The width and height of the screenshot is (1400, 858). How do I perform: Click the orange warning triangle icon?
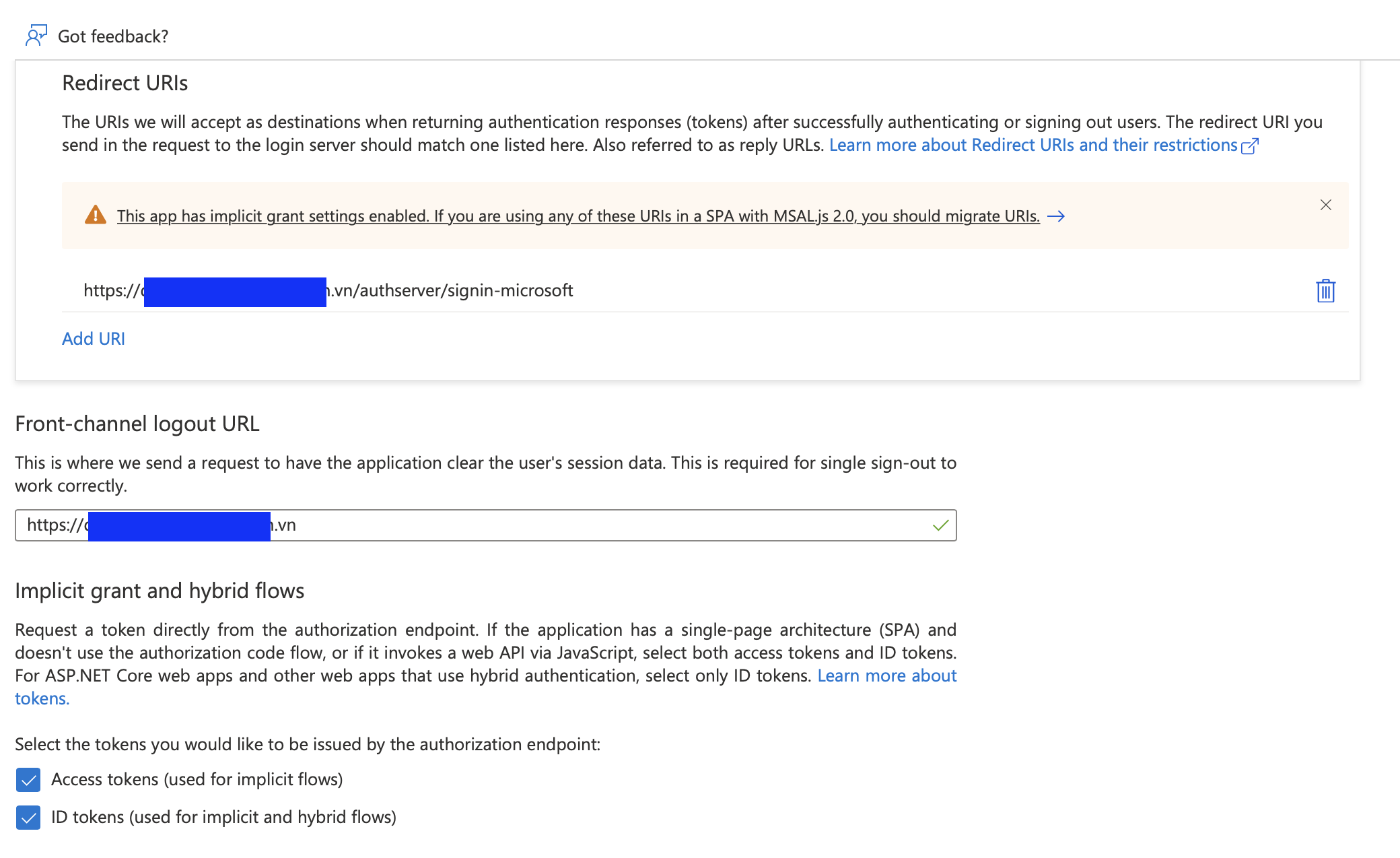(96, 216)
